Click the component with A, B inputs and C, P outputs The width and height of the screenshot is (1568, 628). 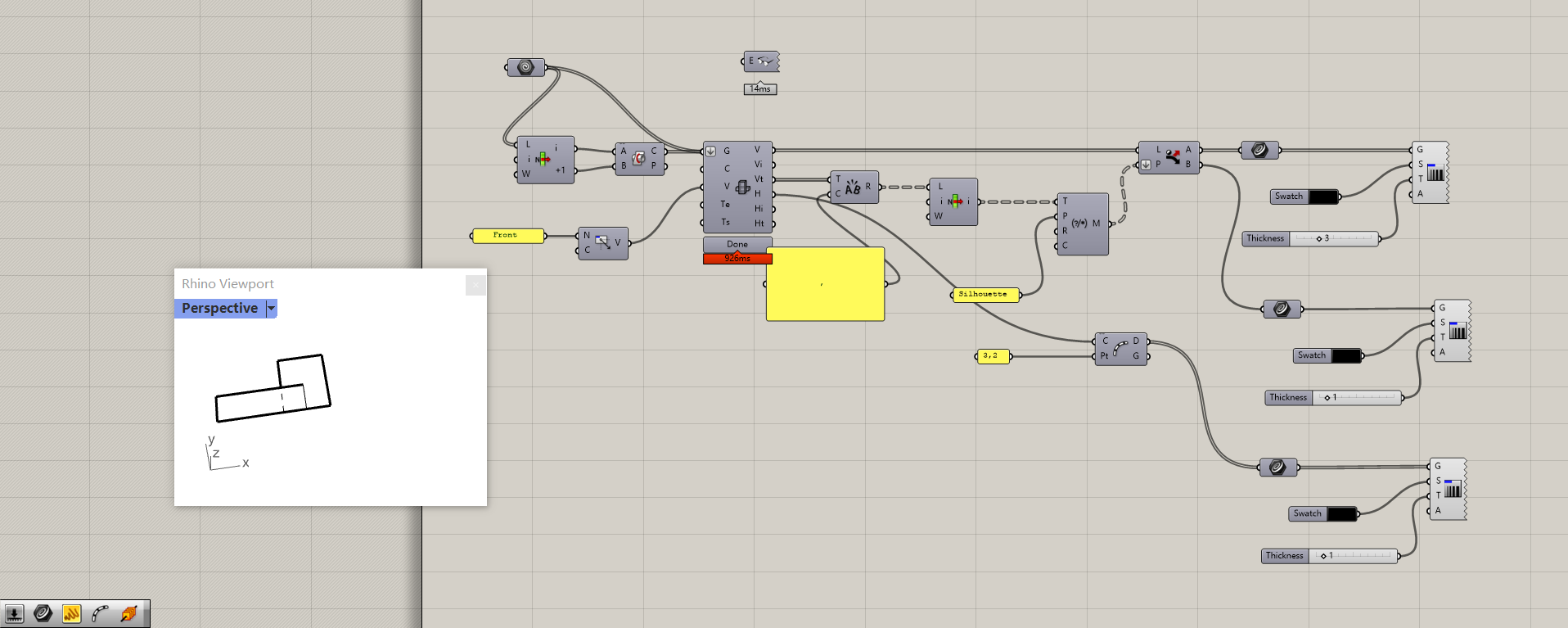point(639,158)
